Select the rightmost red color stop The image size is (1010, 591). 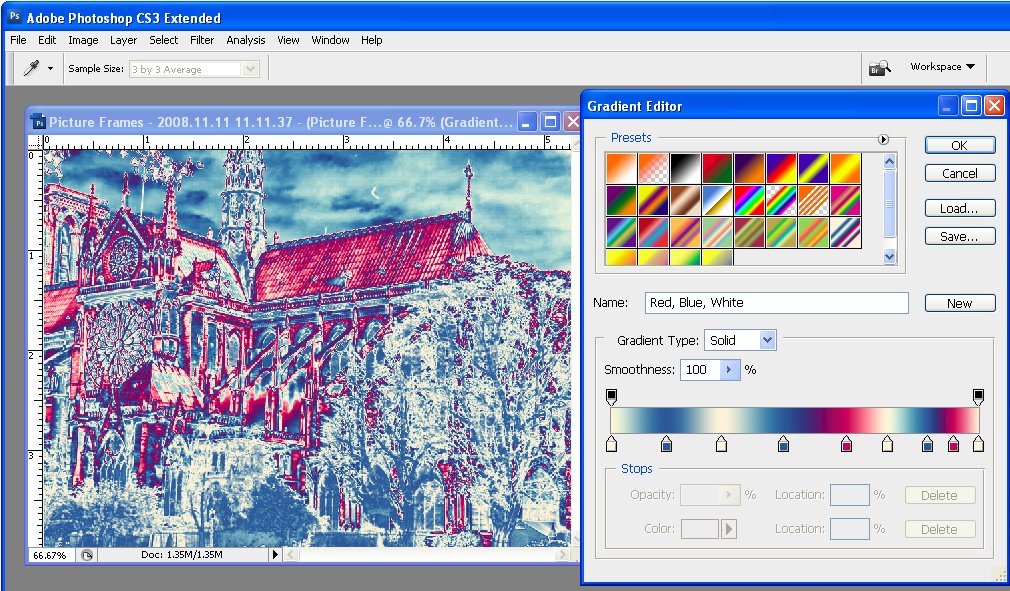(x=953, y=444)
